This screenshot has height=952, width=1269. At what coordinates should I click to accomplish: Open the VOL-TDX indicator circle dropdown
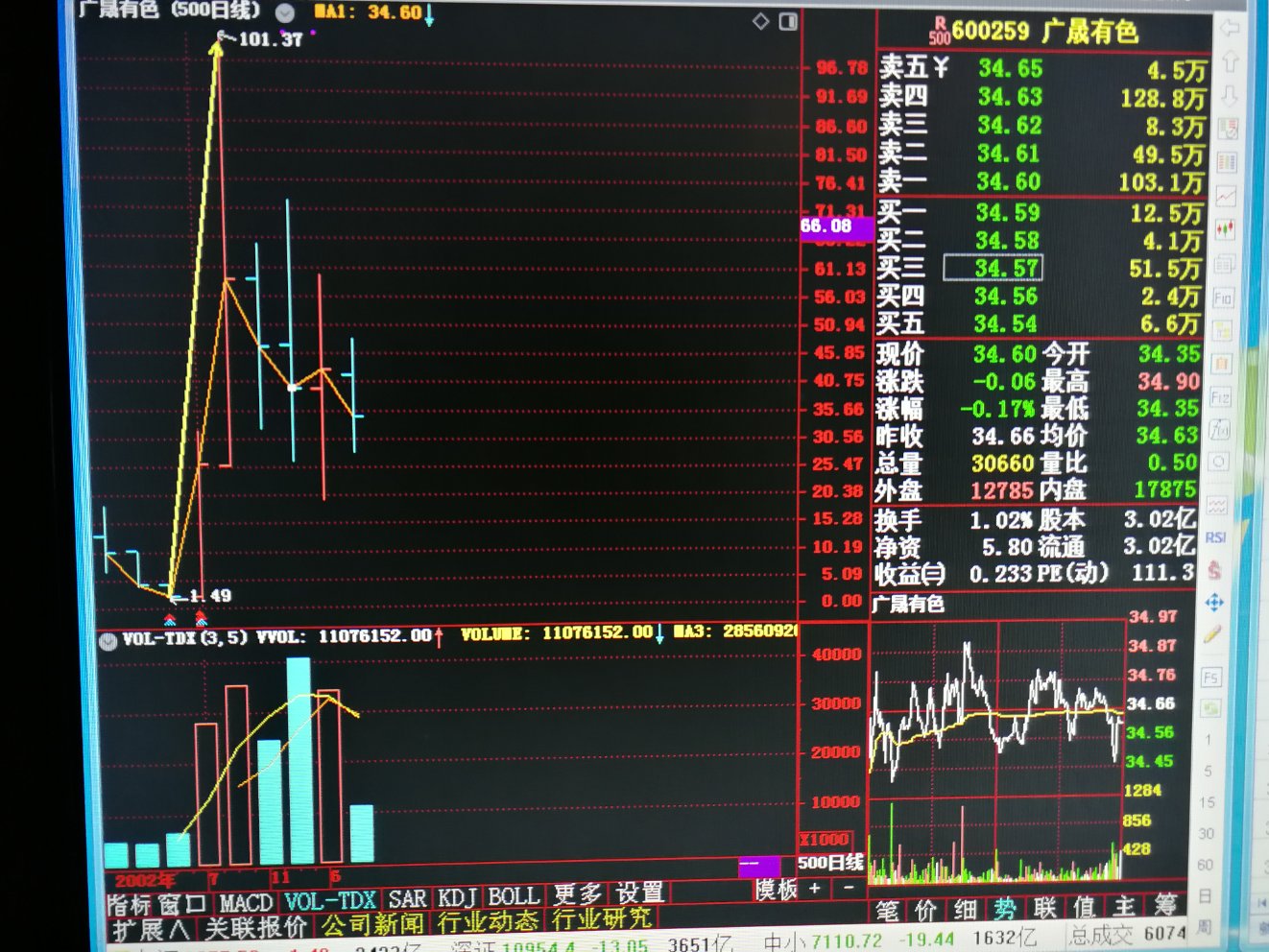pyautogui.click(x=108, y=640)
